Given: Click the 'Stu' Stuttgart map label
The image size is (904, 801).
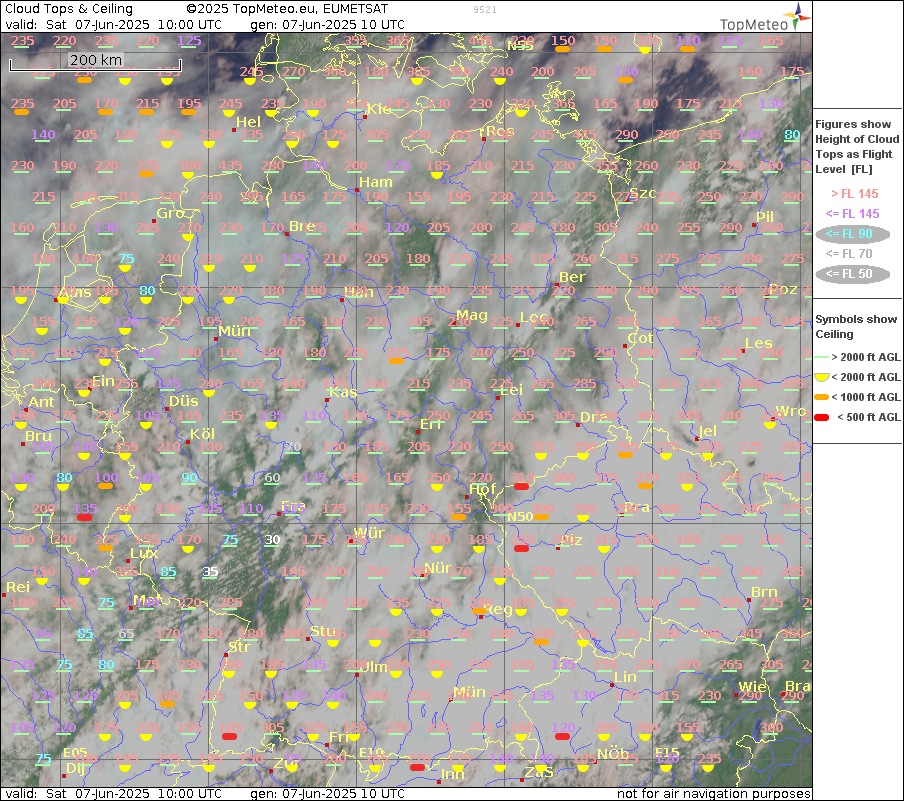Looking at the screenshot, I should [323, 631].
